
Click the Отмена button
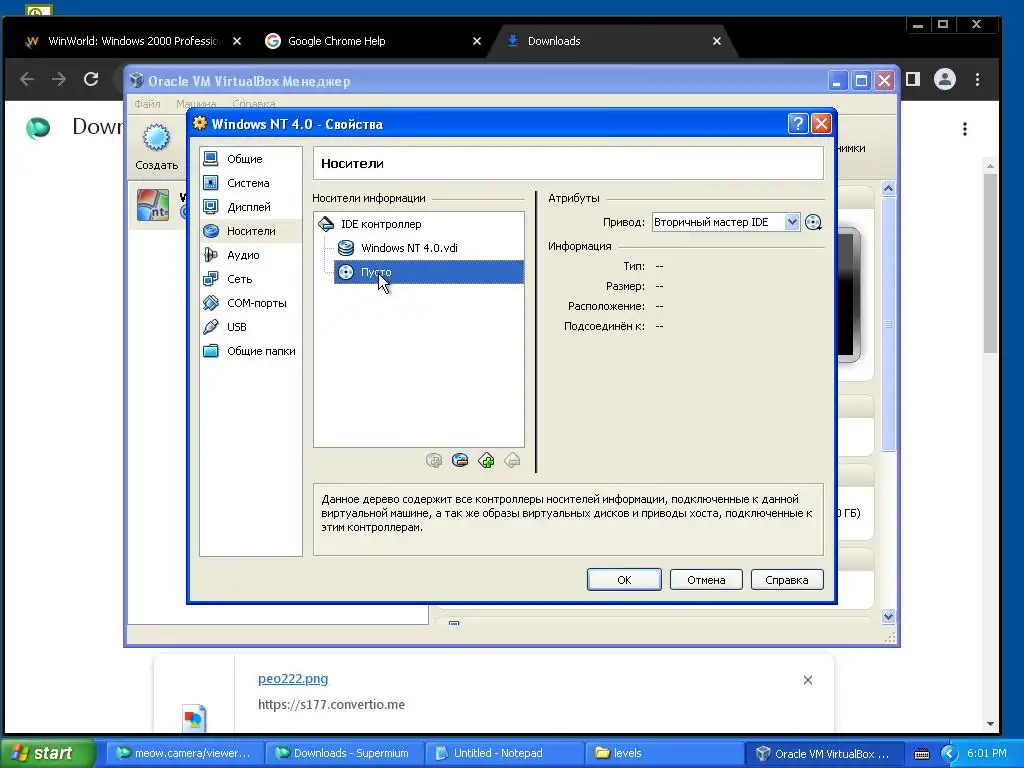click(706, 580)
